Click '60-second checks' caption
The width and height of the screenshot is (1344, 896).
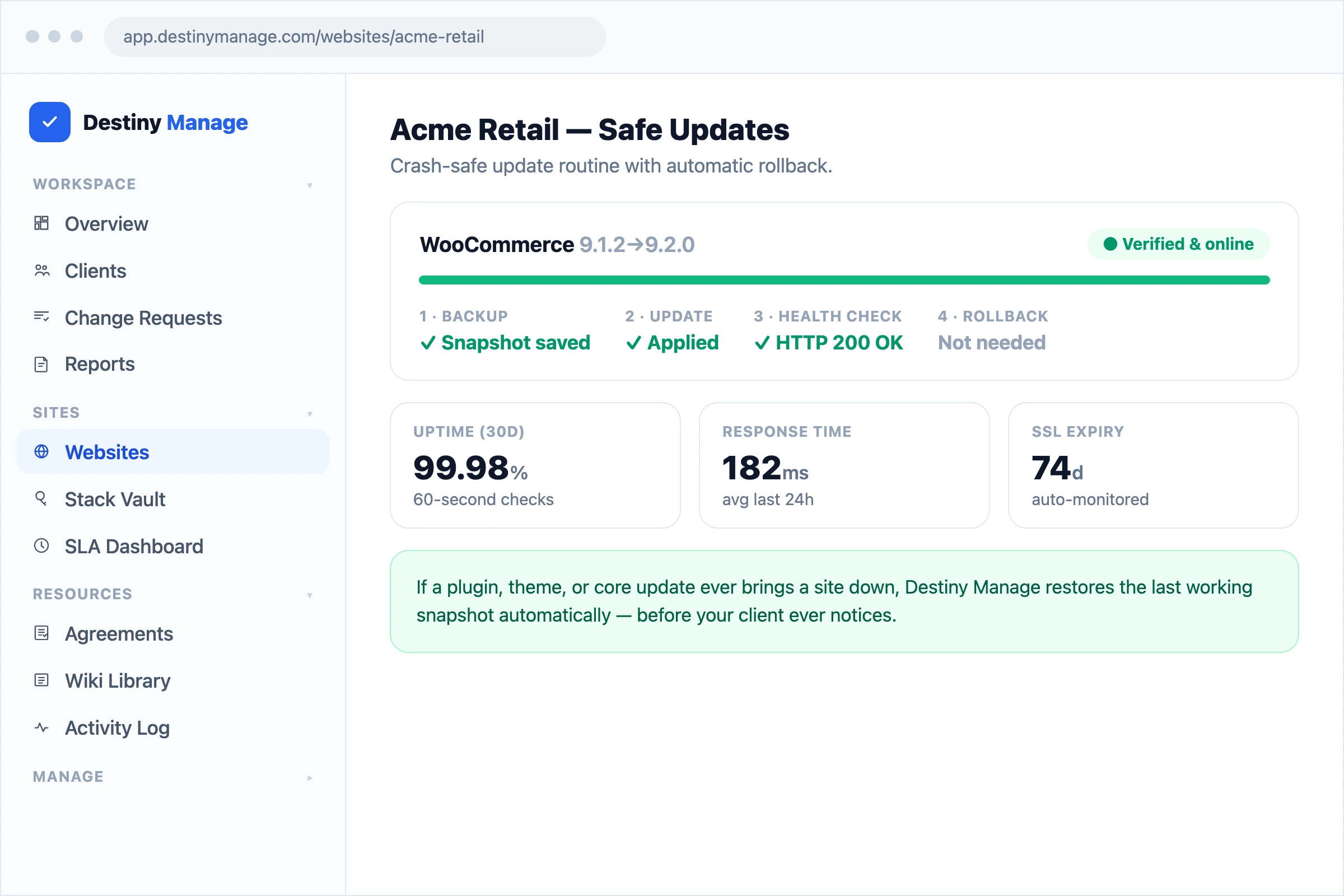pos(483,500)
